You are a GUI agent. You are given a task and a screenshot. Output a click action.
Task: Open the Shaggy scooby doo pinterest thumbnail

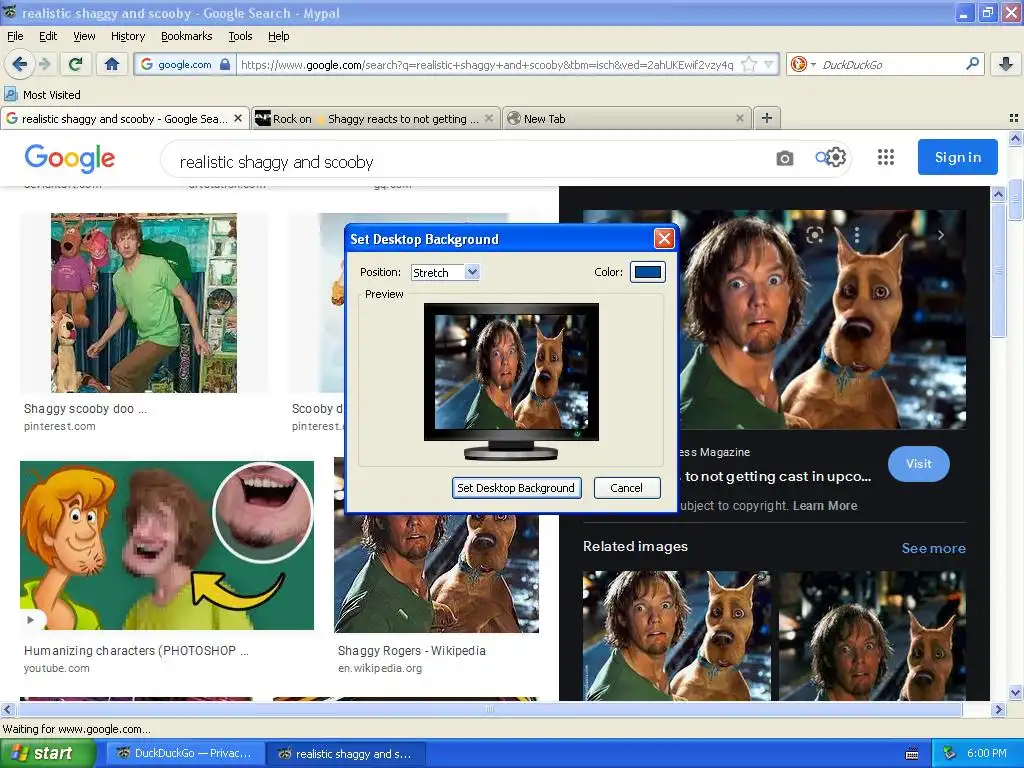coord(144,302)
